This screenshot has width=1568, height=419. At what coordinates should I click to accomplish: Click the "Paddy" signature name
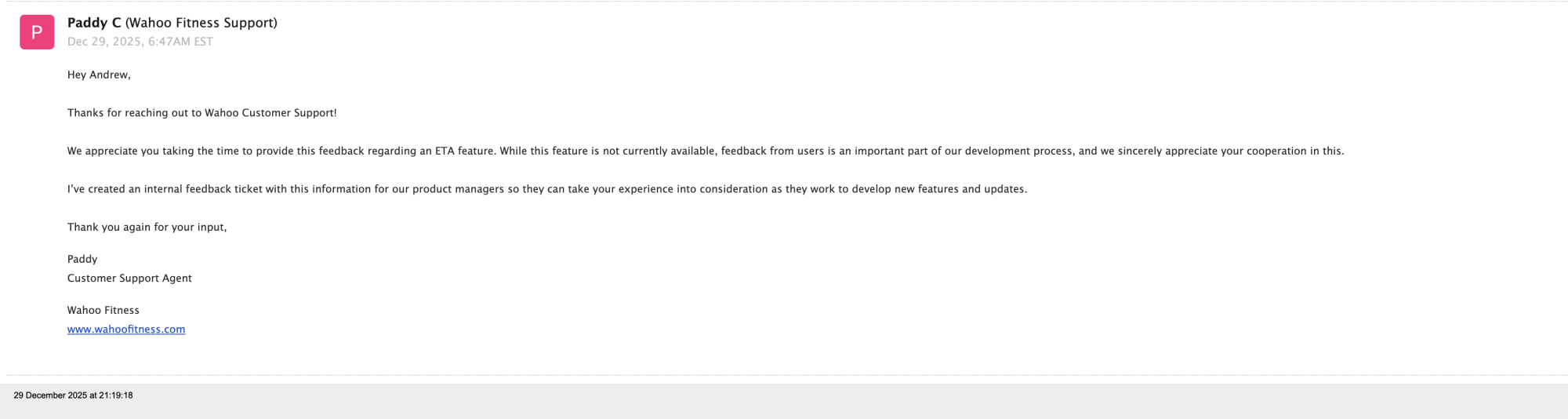tap(82, 259)
